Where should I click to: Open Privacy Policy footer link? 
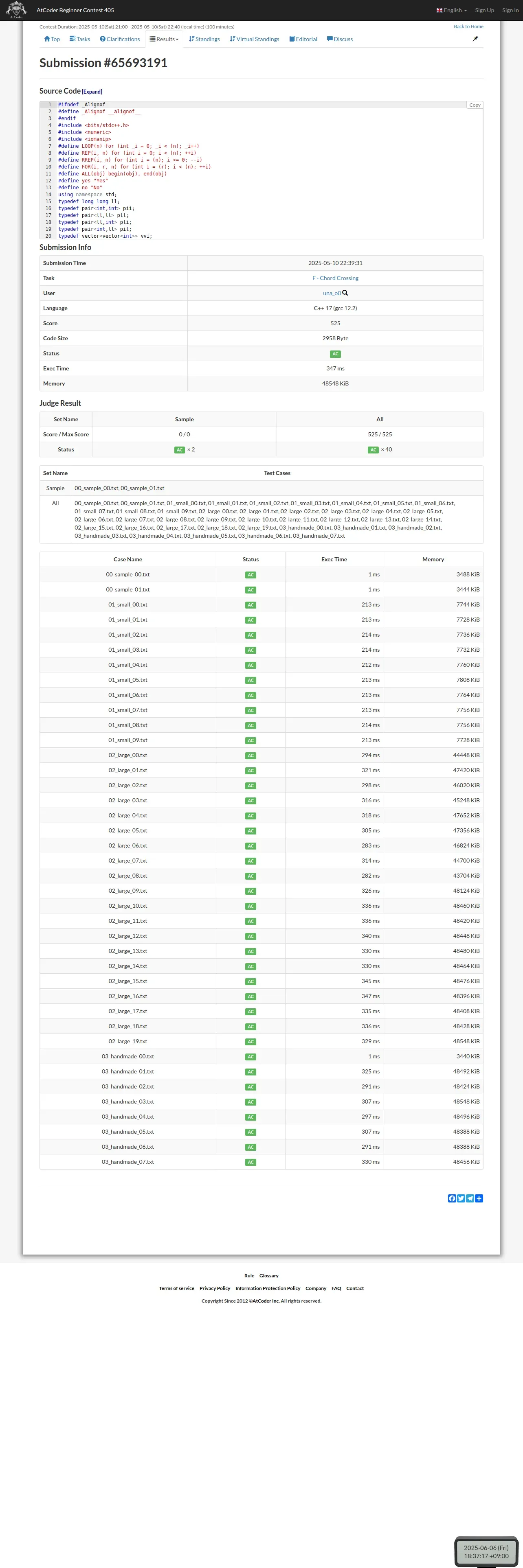[x=215, y=1288]
